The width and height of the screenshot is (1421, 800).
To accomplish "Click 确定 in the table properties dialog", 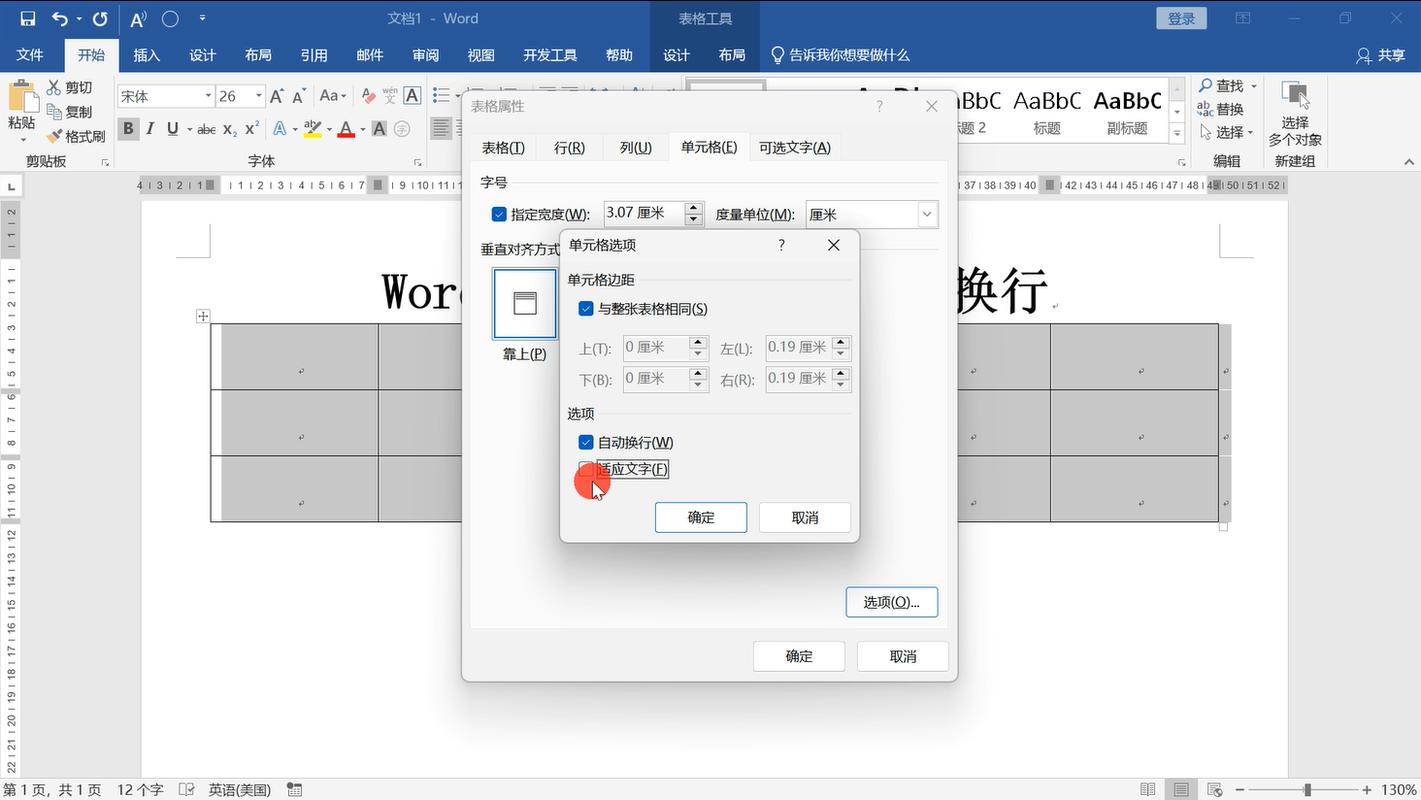I will 799,656.
